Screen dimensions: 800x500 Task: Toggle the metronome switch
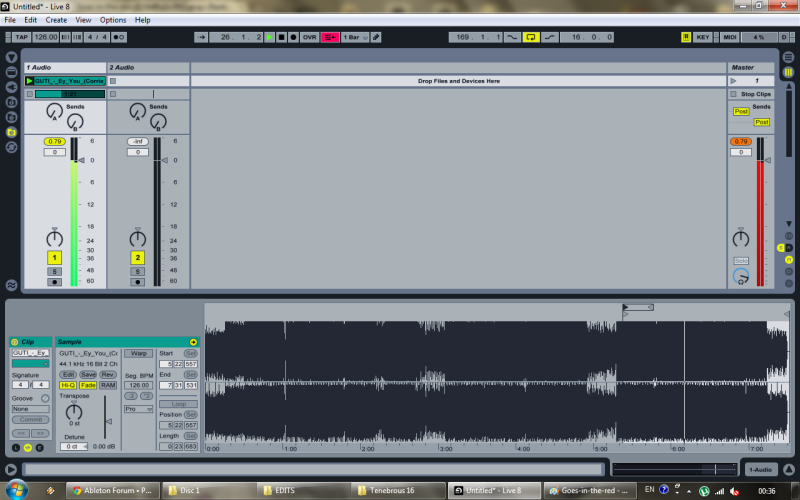point(119,37)
